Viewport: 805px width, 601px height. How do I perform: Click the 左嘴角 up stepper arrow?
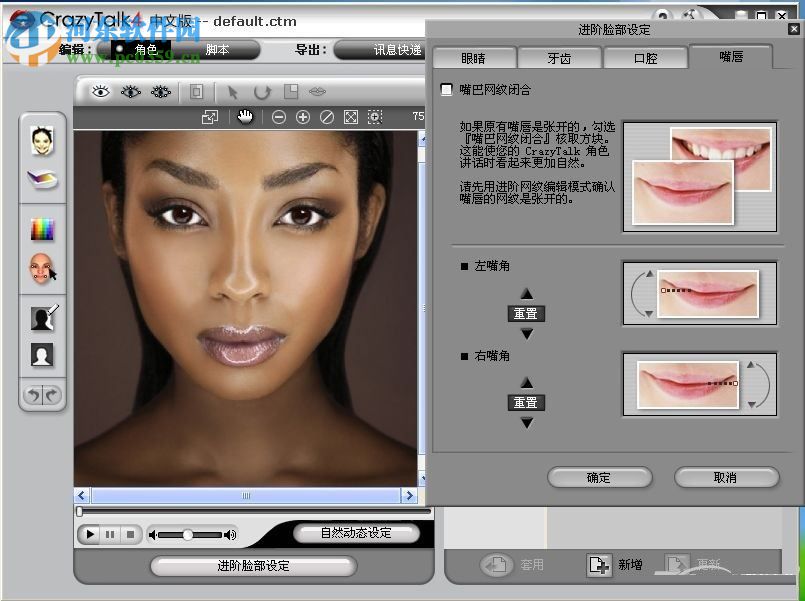[x=527, y=293]
